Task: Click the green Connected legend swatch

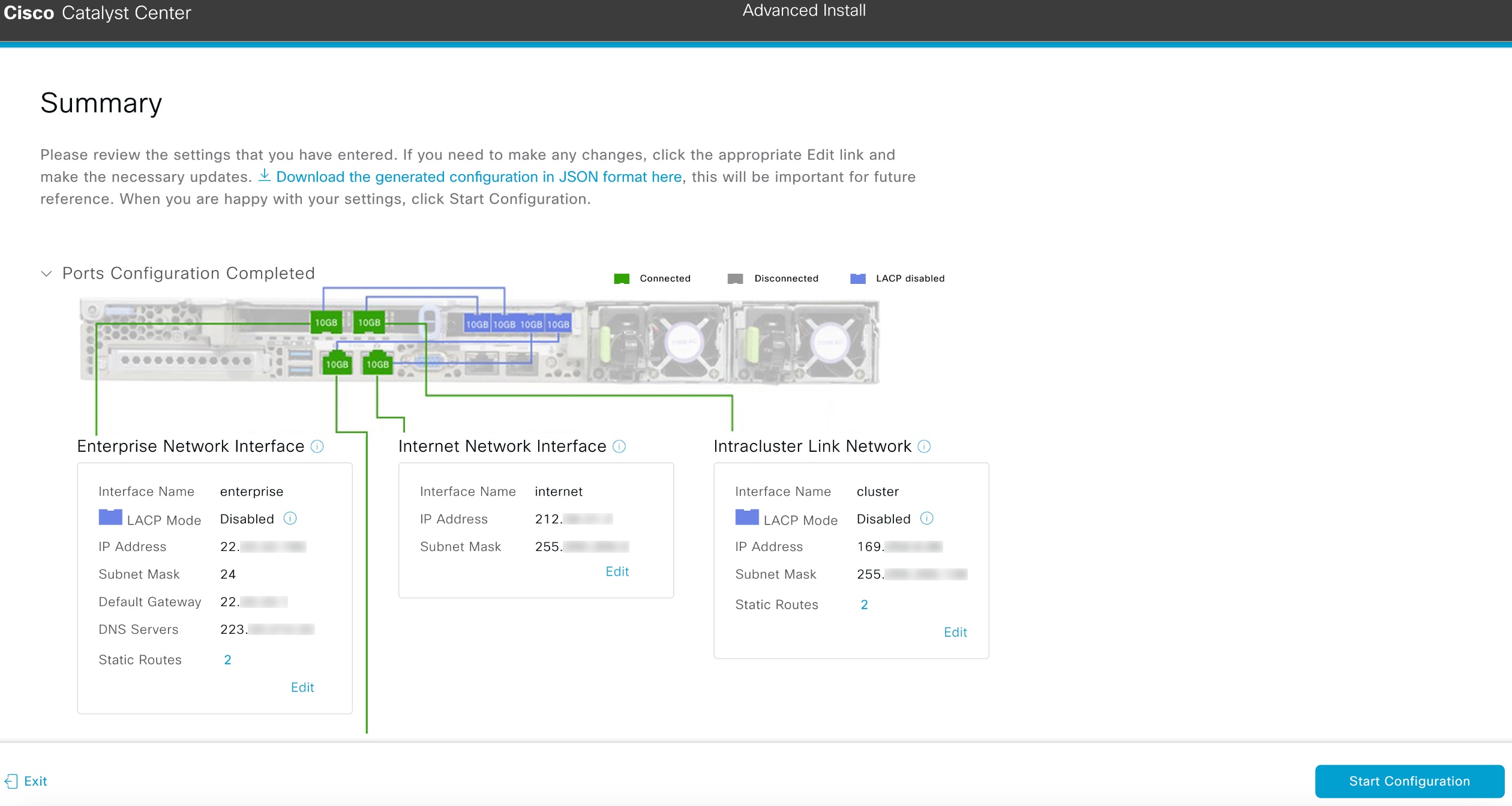Action: coord(621,278)
